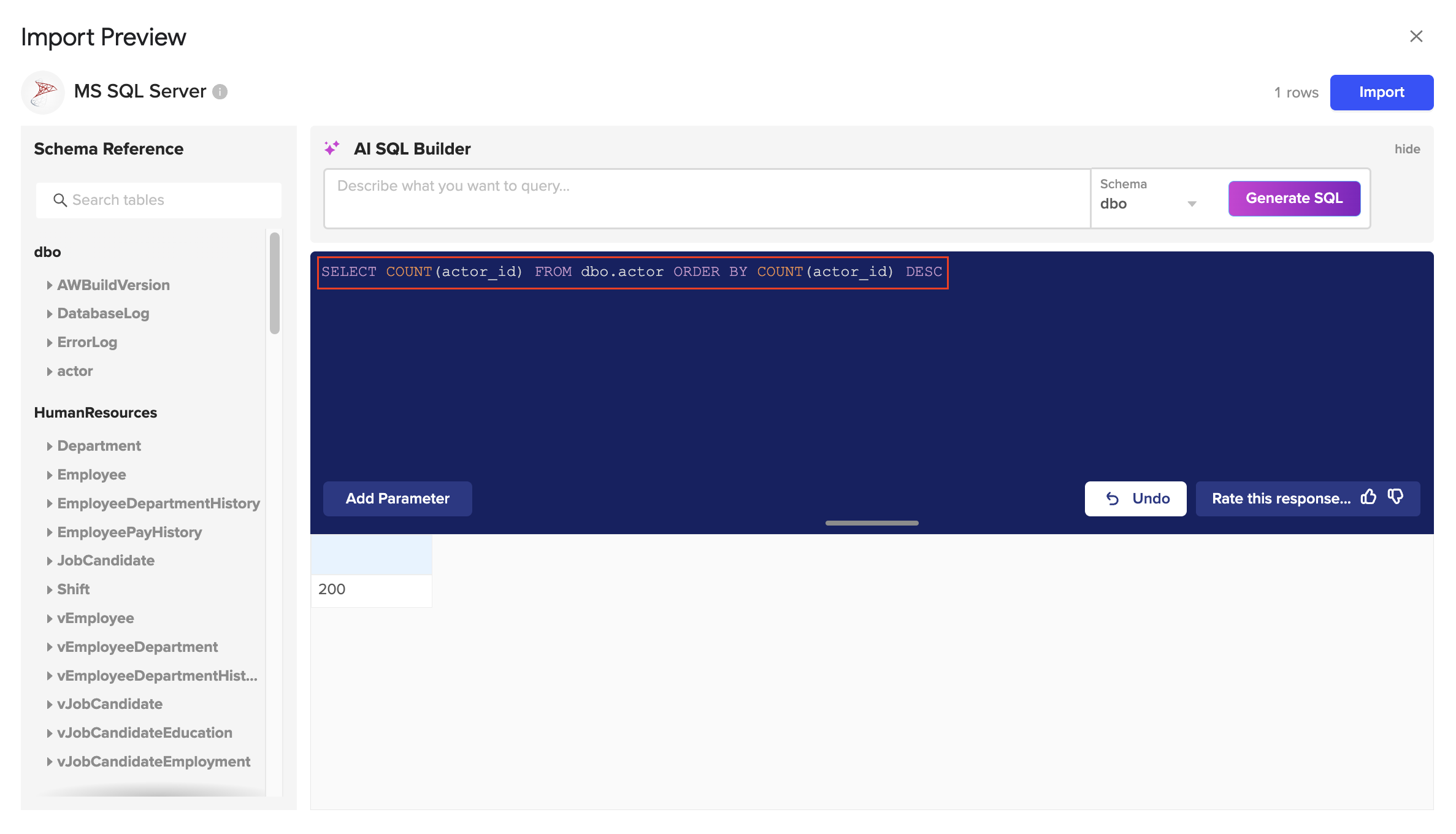
Task: Expand the actor table in the schema tree
Action: point(50,371)
